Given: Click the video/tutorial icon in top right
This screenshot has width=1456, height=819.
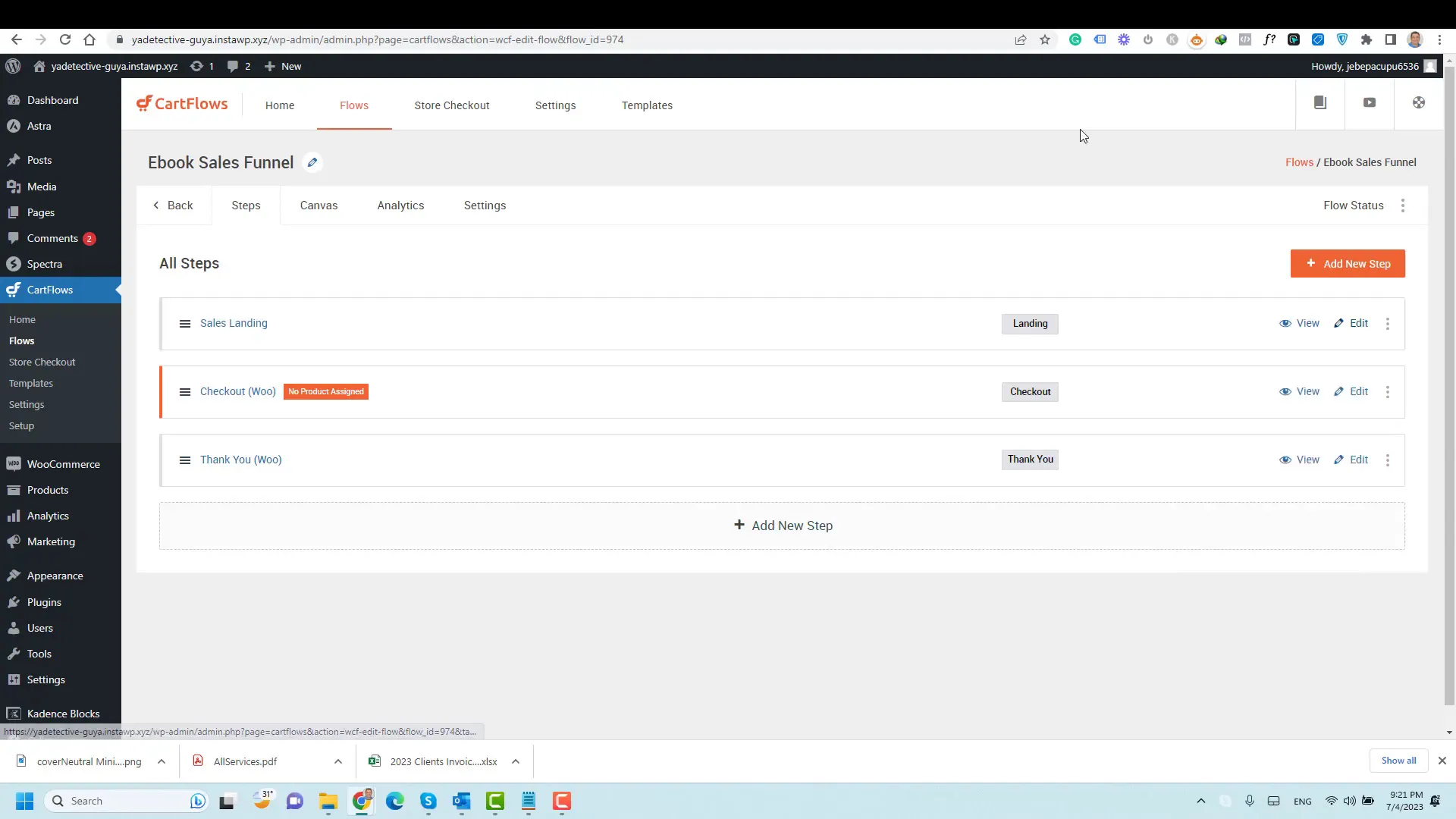Looking at the screenshot, I should tap(1369, 102).
